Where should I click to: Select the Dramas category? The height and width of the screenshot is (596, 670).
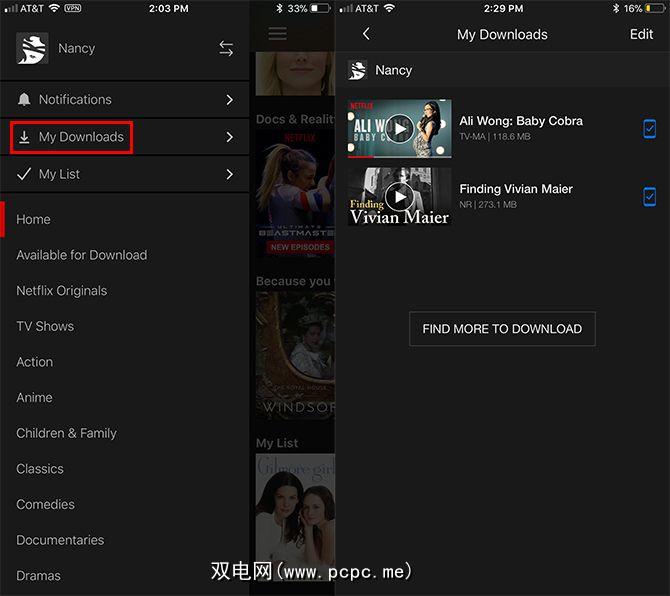coord(38,575)
